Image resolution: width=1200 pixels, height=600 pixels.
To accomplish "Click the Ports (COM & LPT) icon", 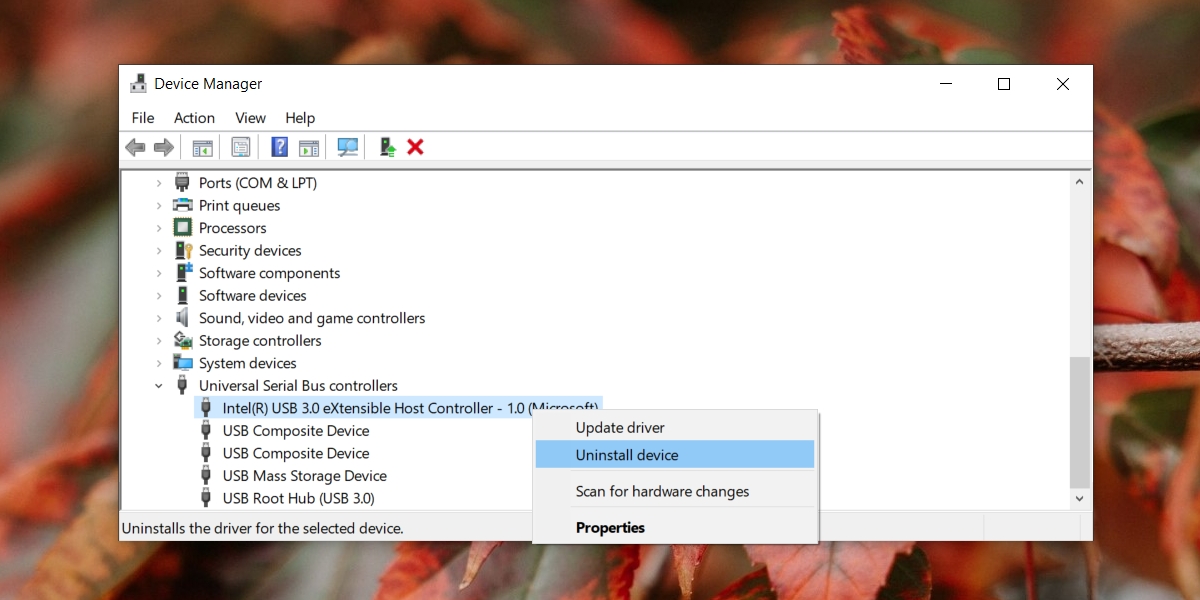I will (182, 183).
